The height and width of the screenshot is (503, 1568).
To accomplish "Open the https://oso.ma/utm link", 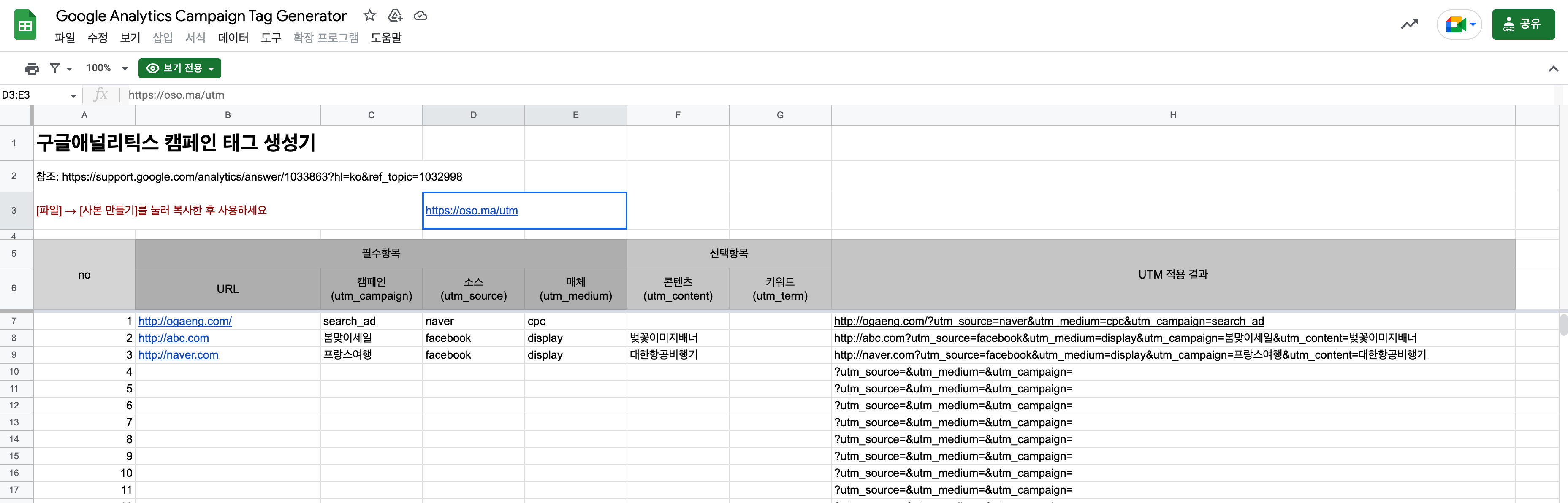I will pos(471,211).
